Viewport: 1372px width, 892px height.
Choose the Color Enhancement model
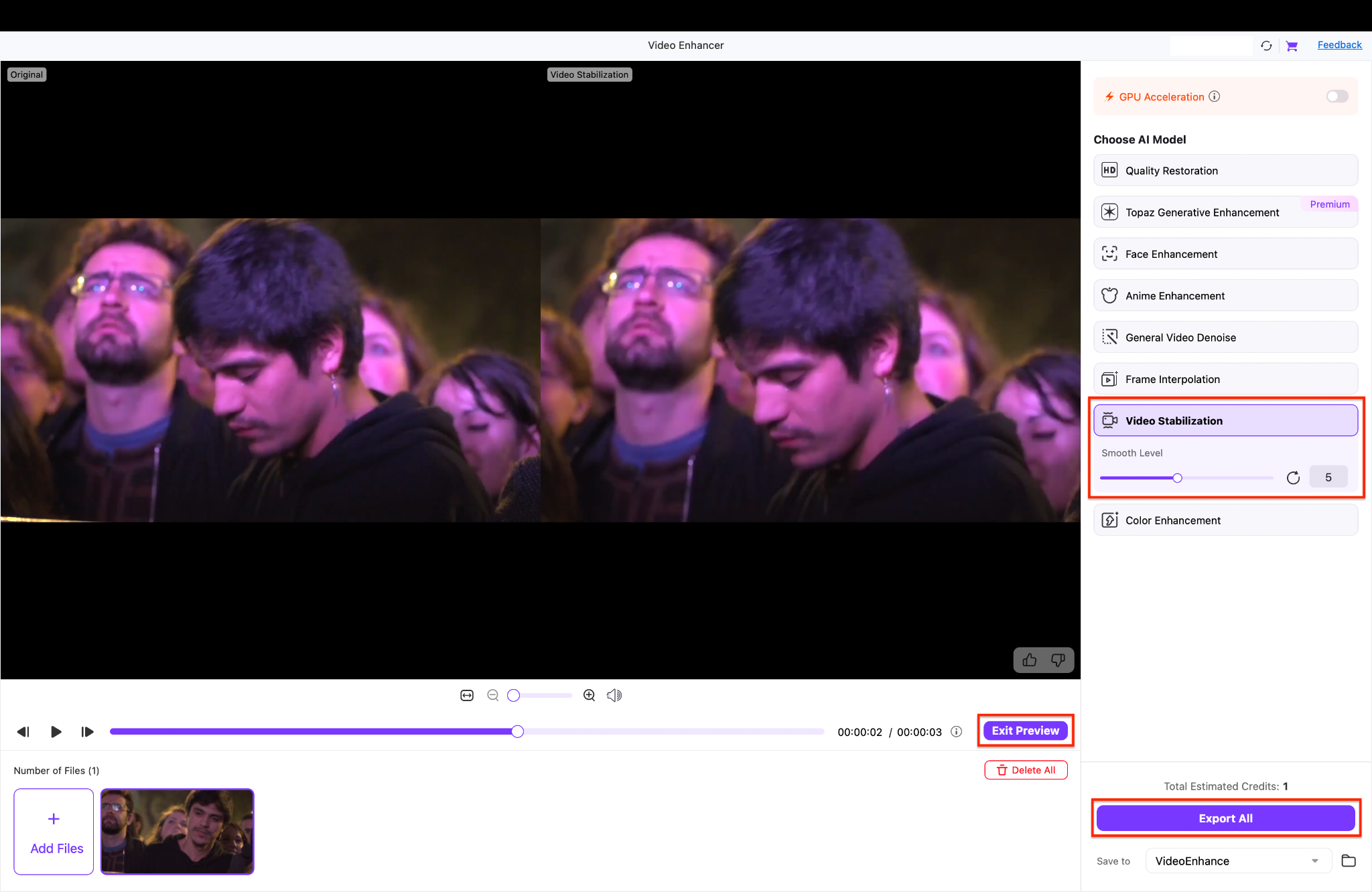point(1225,520)
